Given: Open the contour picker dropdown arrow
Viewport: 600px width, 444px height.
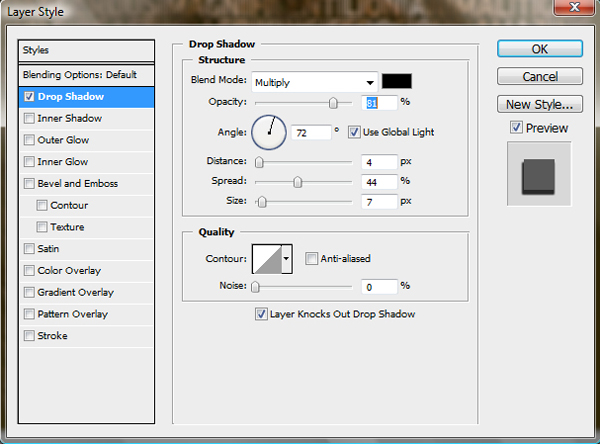Looking at the screenshot, I should pyautogui.click(x=287, y=259).
